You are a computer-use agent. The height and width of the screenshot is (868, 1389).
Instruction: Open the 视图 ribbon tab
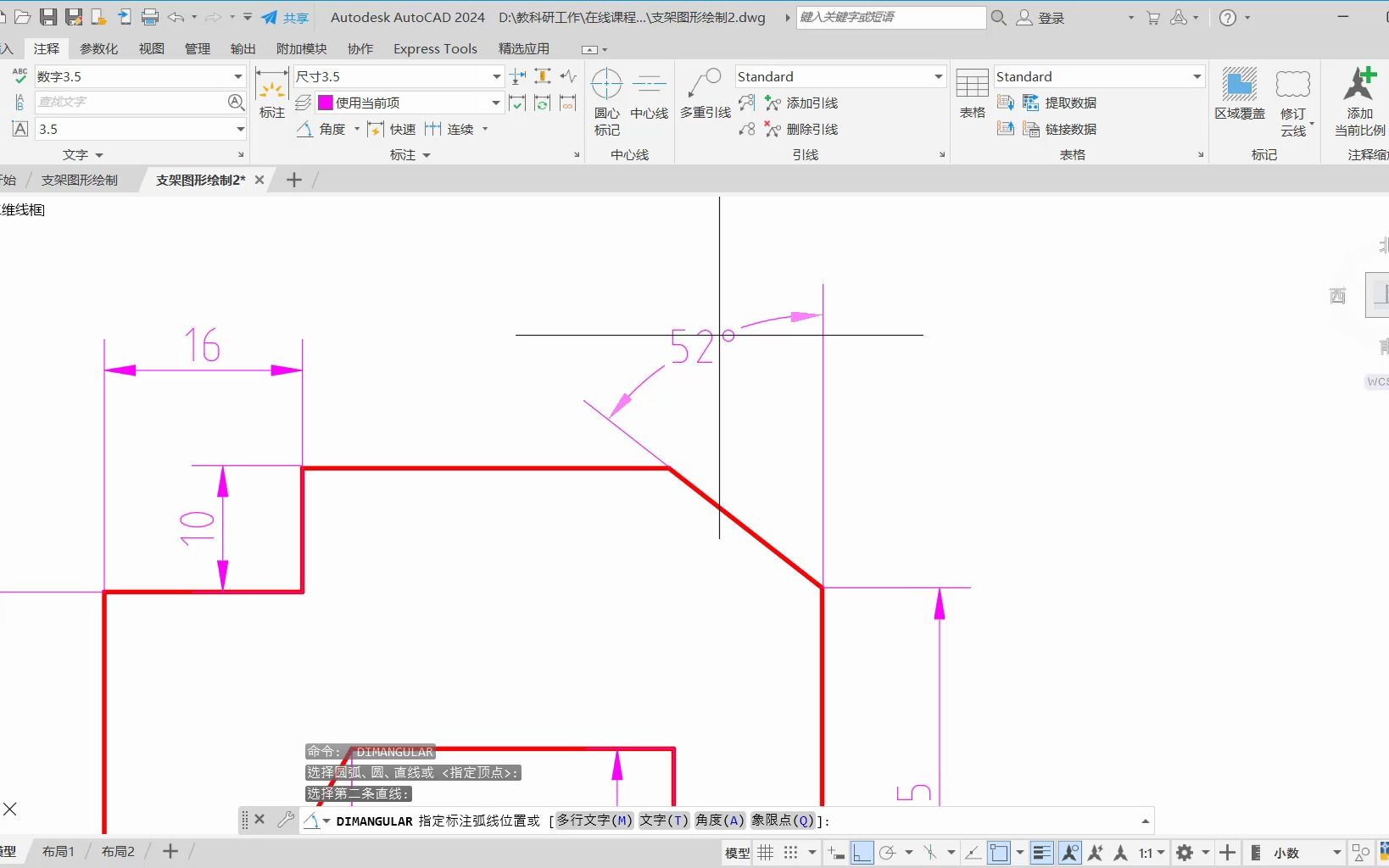pos(152,48)
